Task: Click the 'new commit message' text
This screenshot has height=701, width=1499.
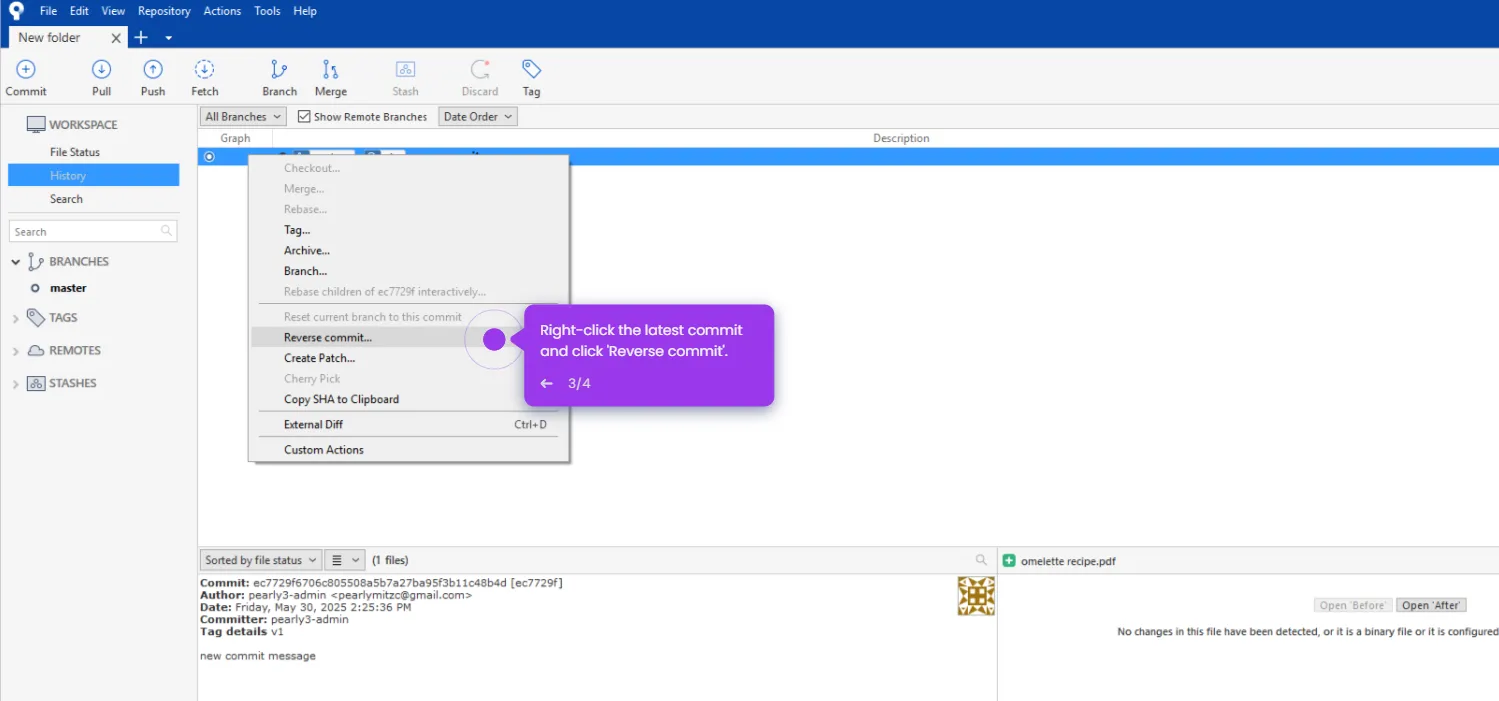Action: pyautogui.click(x=258, y=656)
